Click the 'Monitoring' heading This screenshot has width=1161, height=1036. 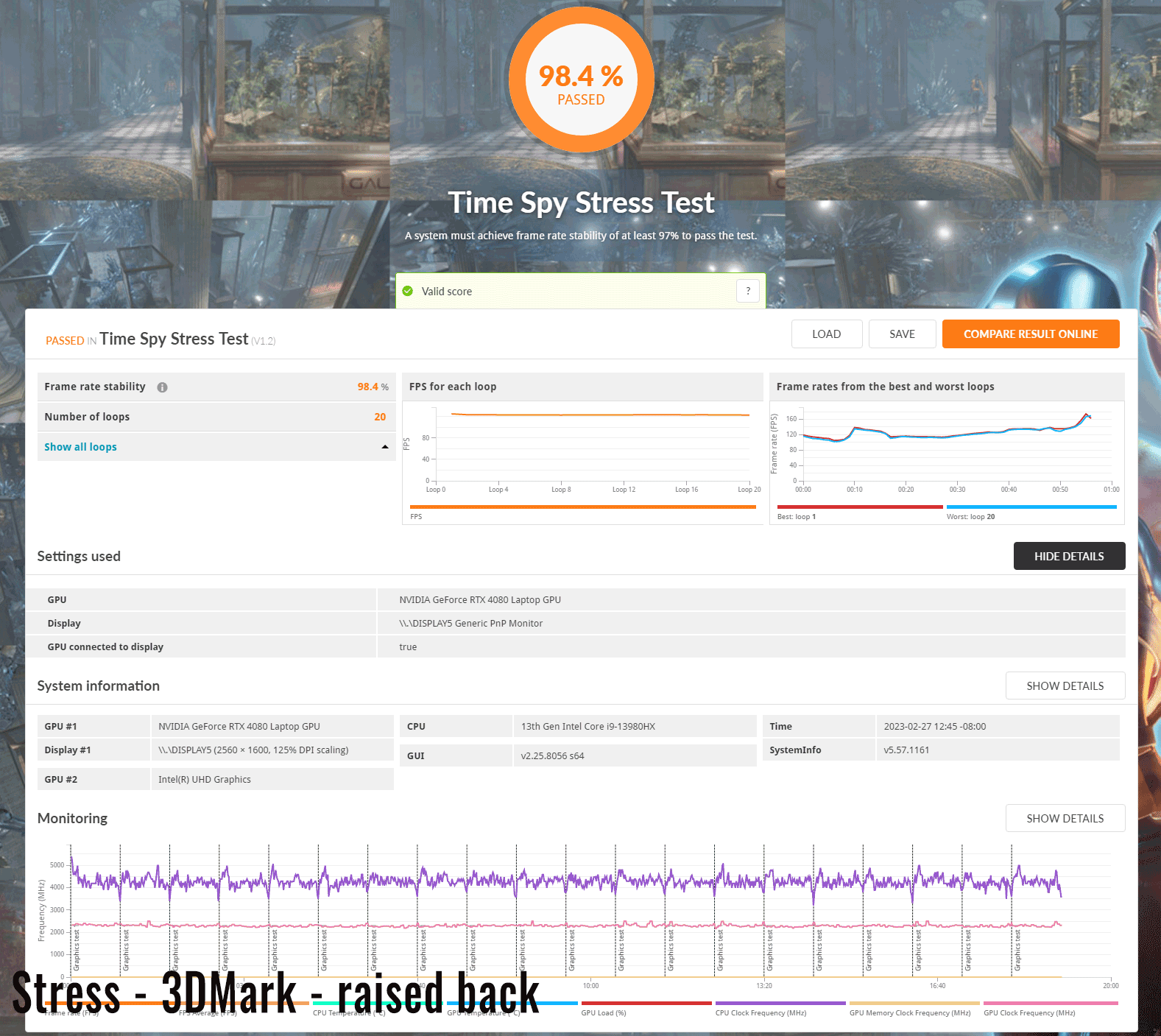[x=72, y=818]
